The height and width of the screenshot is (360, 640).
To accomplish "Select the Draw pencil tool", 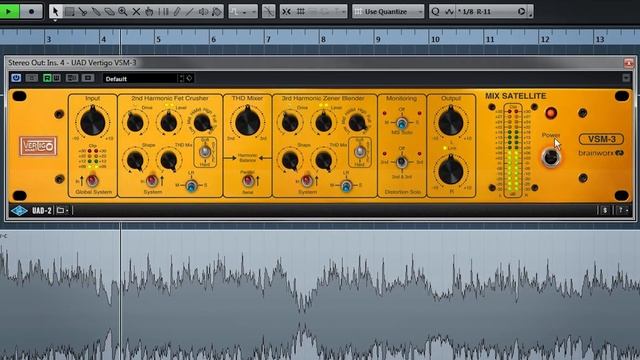I will [176, 12].
